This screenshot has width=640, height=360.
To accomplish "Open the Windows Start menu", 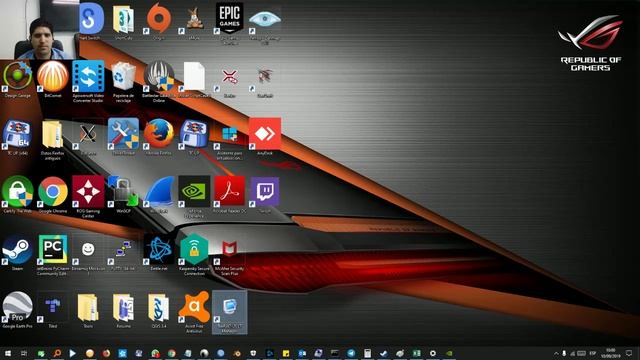I will pyautogui.click(x=7, y=353).
